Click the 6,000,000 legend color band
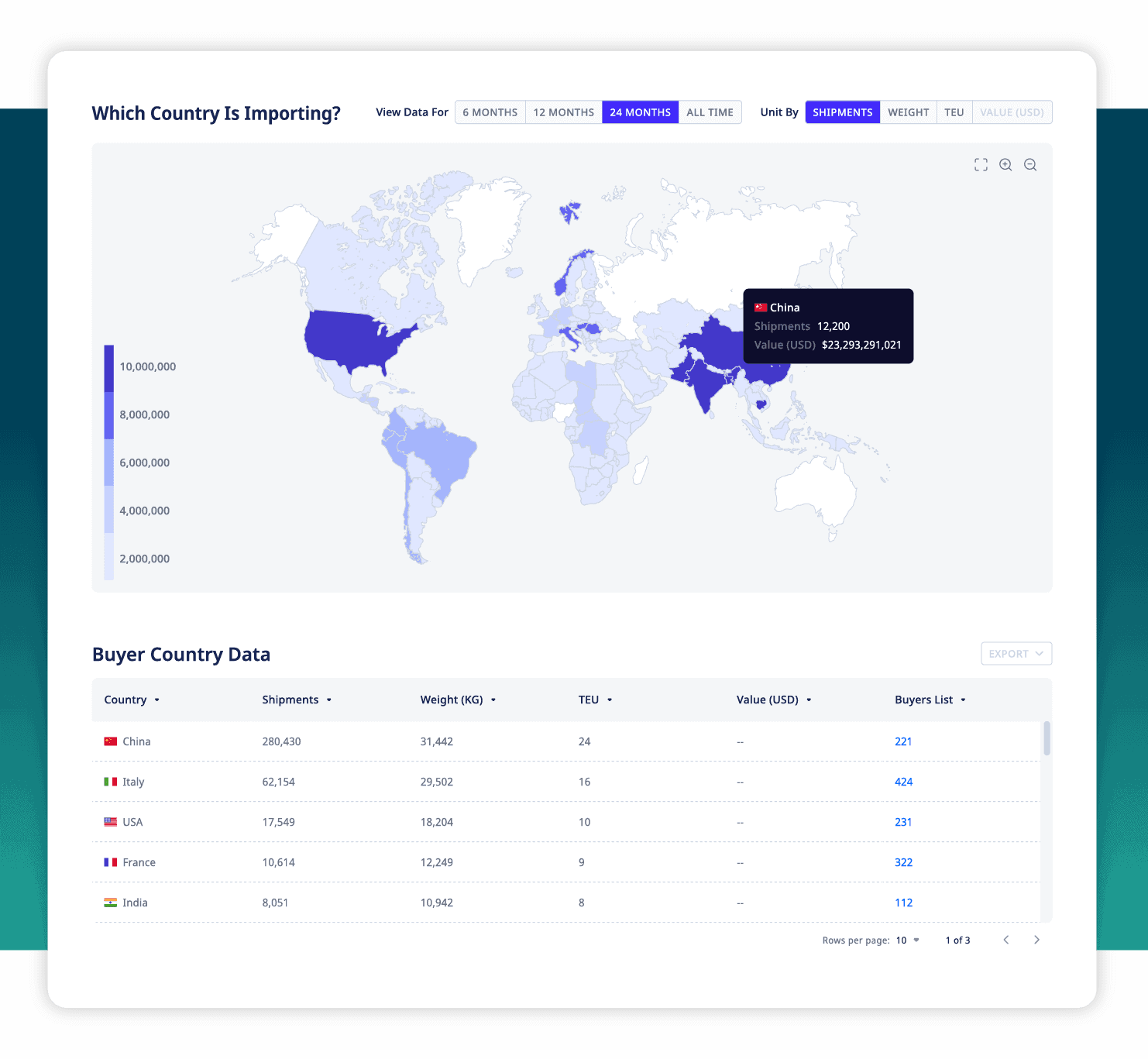This screenshot has height=1059, width=1148. (x=109, y=462)
